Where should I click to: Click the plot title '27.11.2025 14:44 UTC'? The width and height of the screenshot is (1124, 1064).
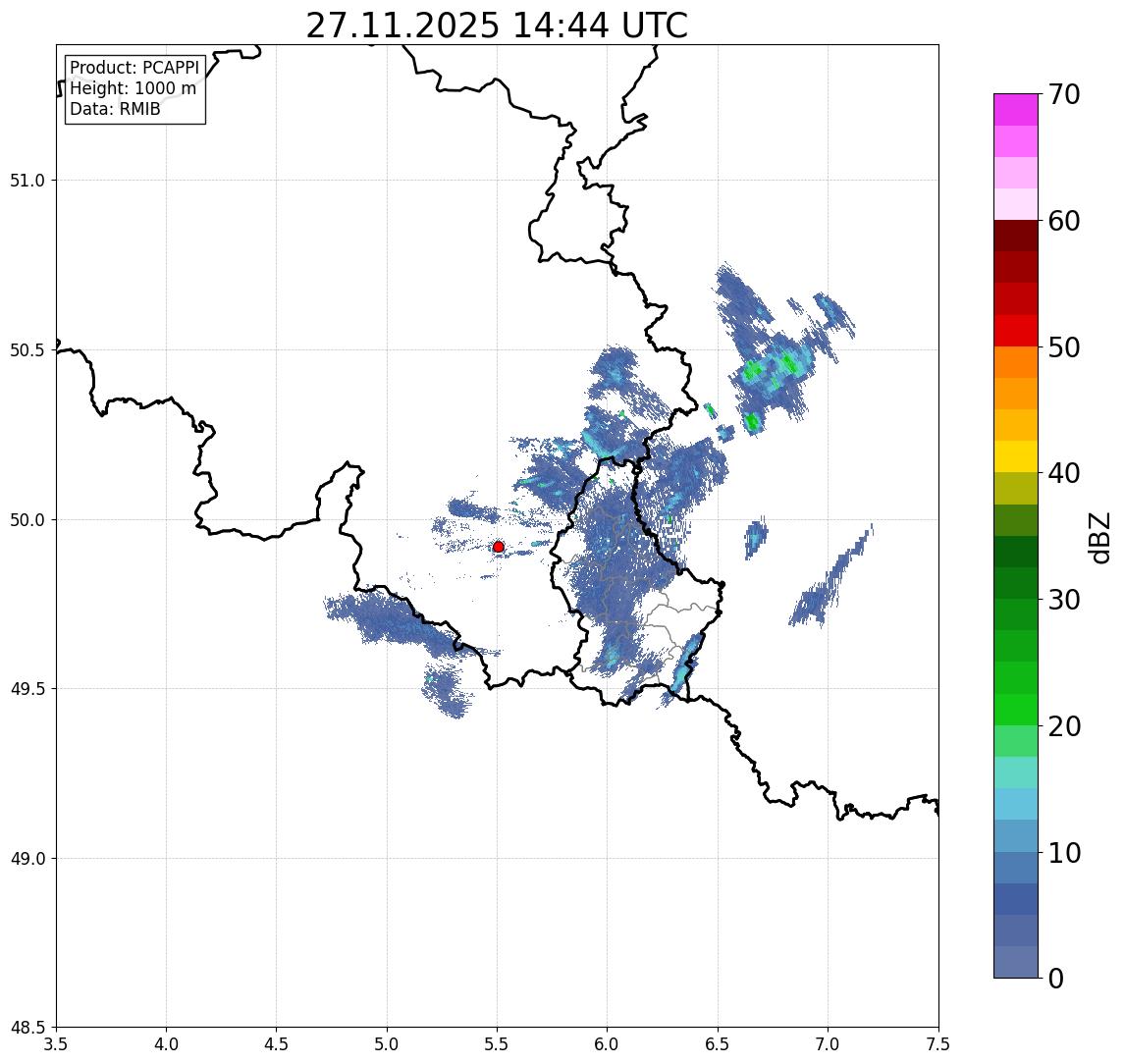[x=497, y=26]
